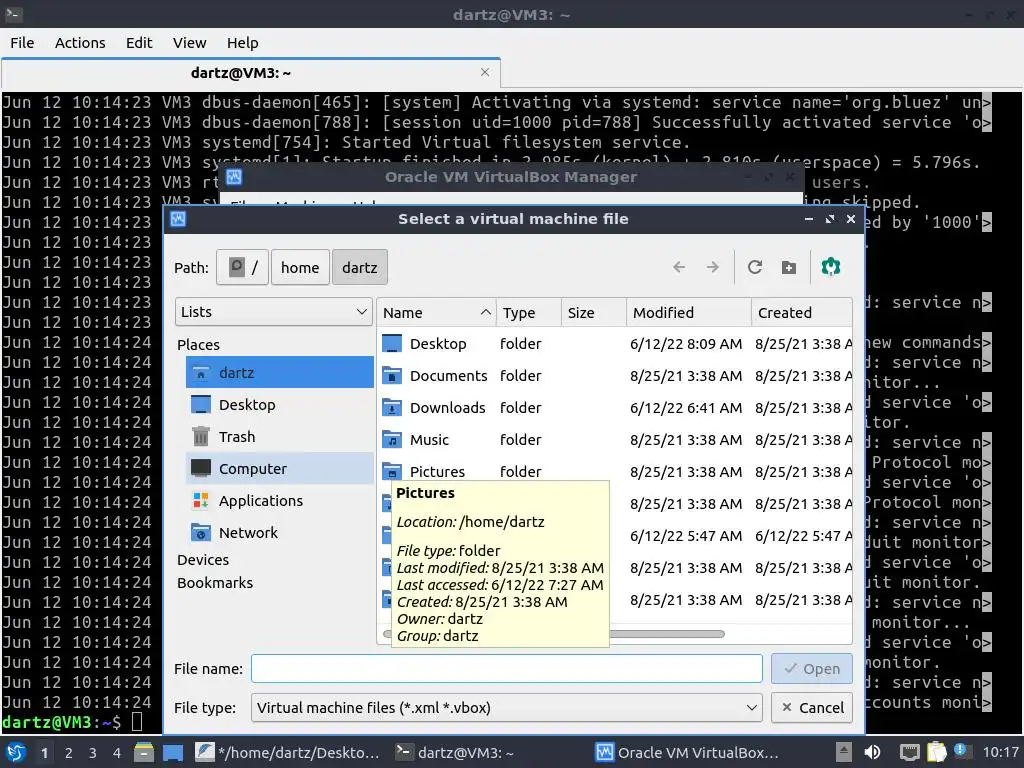1024x768 pixels.
Task: Expand the Devices section in sidebar
Action: (x=203, y=560)
